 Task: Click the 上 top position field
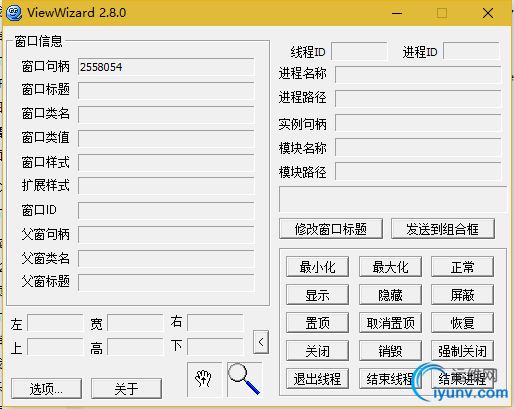point(55,347)
